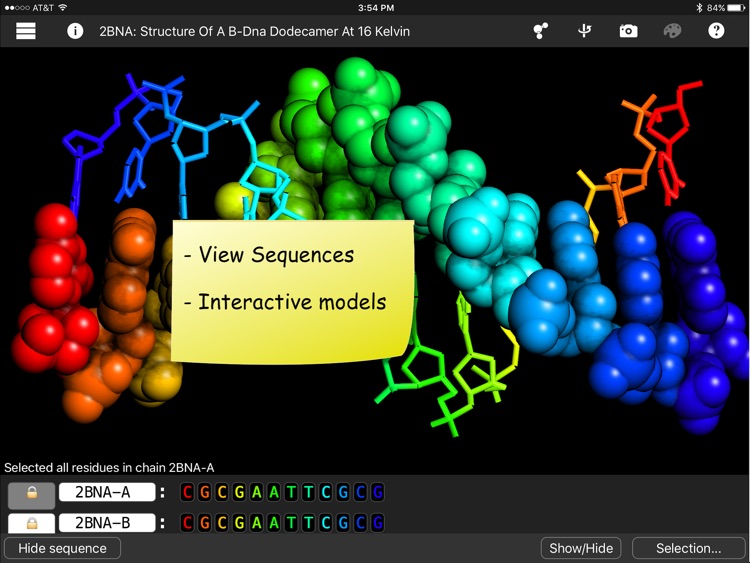Click the red spheres in the 3D model
This screenshot has width=750, height=563.
tap(52, 290)
